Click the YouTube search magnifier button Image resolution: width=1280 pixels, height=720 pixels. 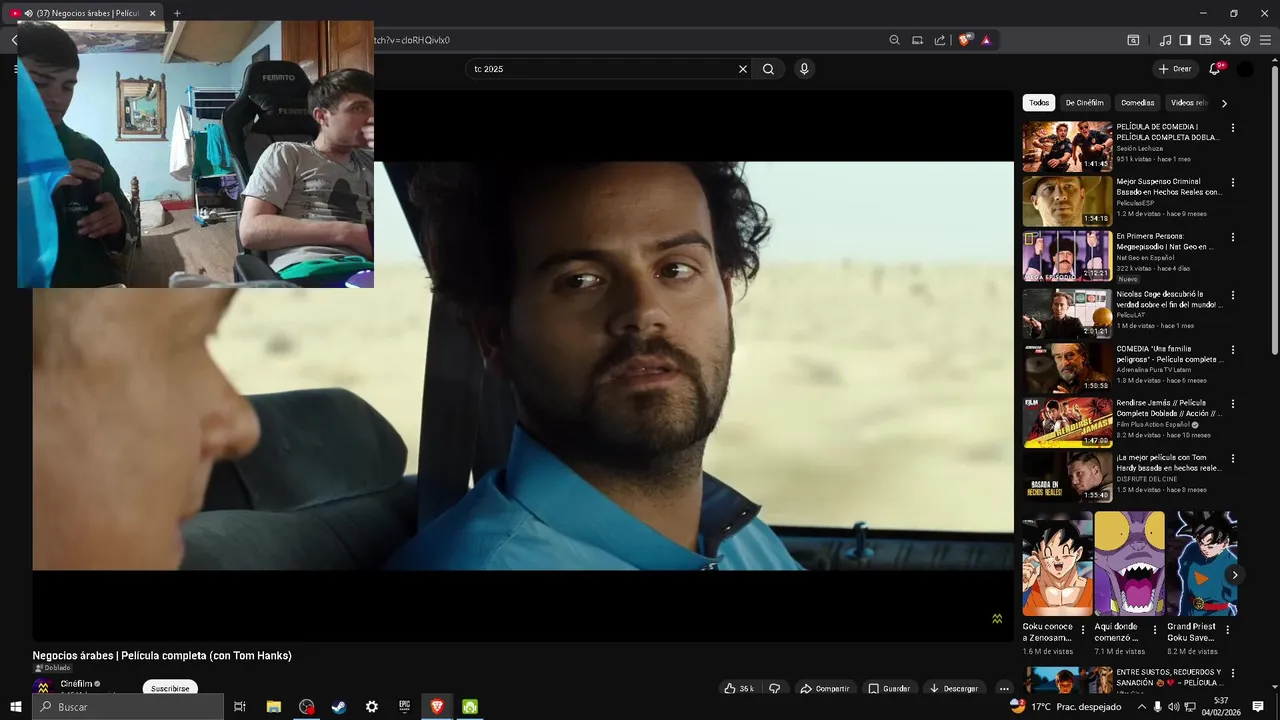(768, 69)
